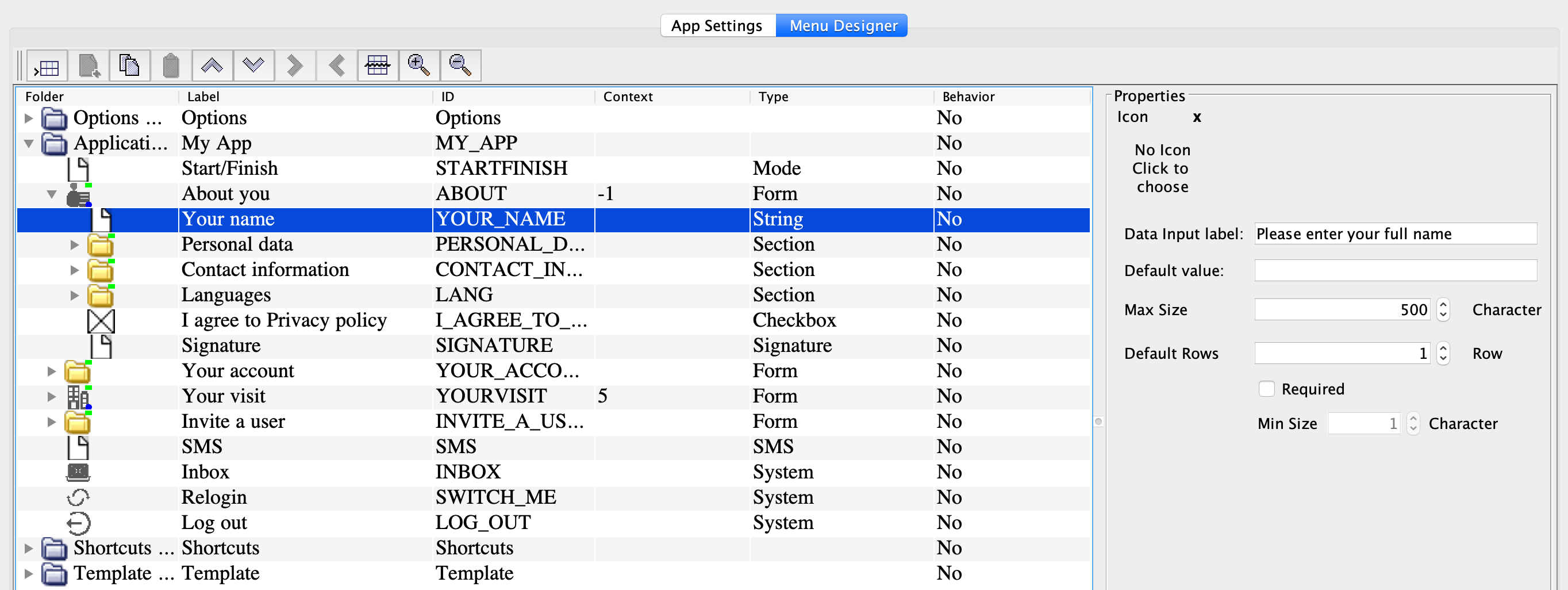Click the copy pages toolbar icon
The image size is (1568, 590).
click(130, 66)
